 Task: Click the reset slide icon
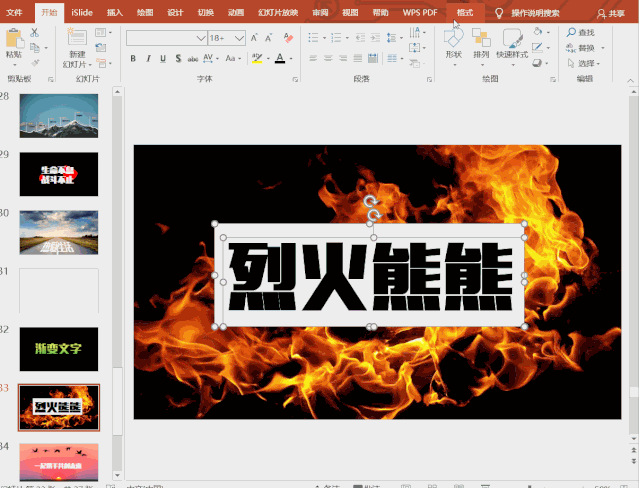[100, 48]
